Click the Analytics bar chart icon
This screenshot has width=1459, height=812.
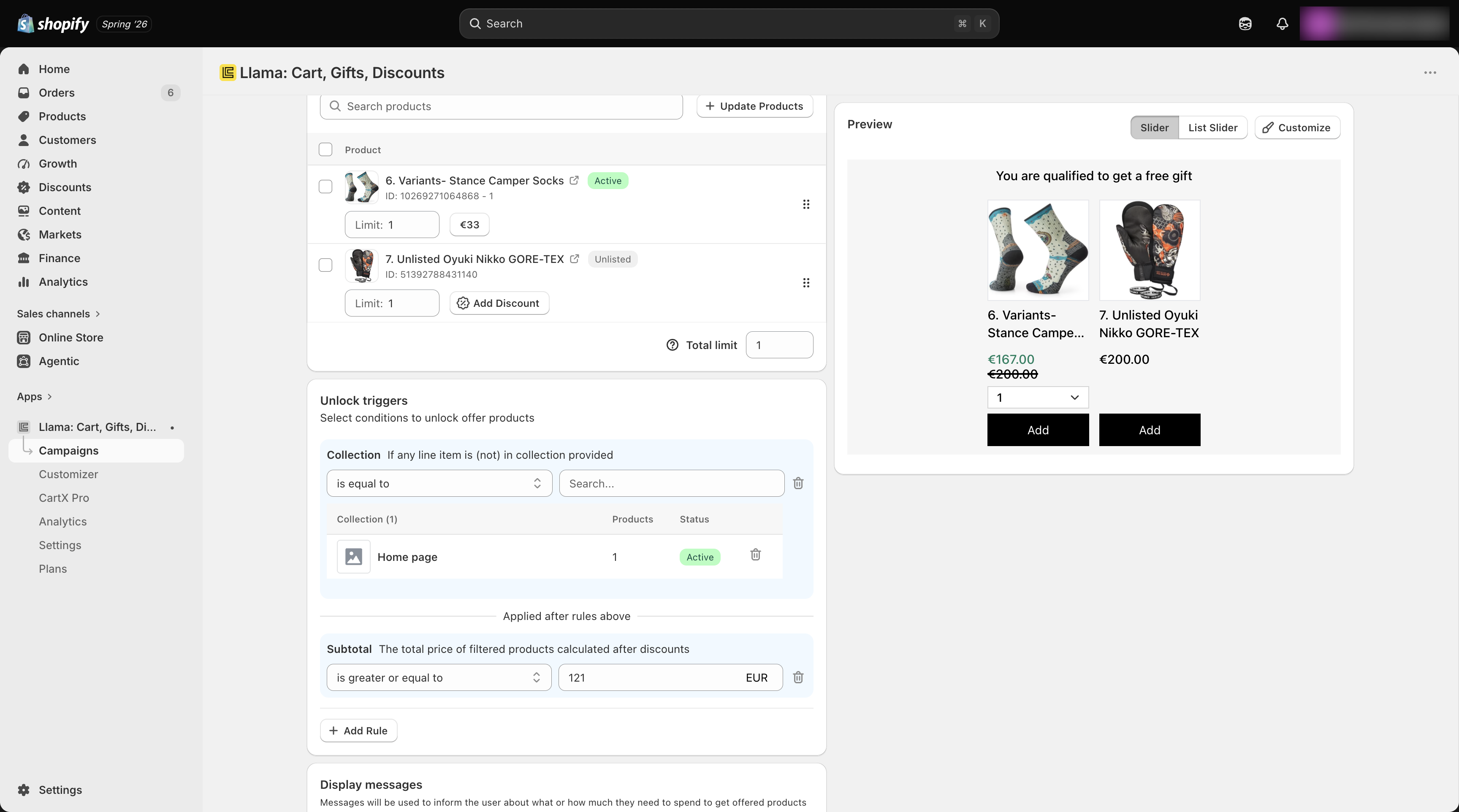tap(24, 282)
